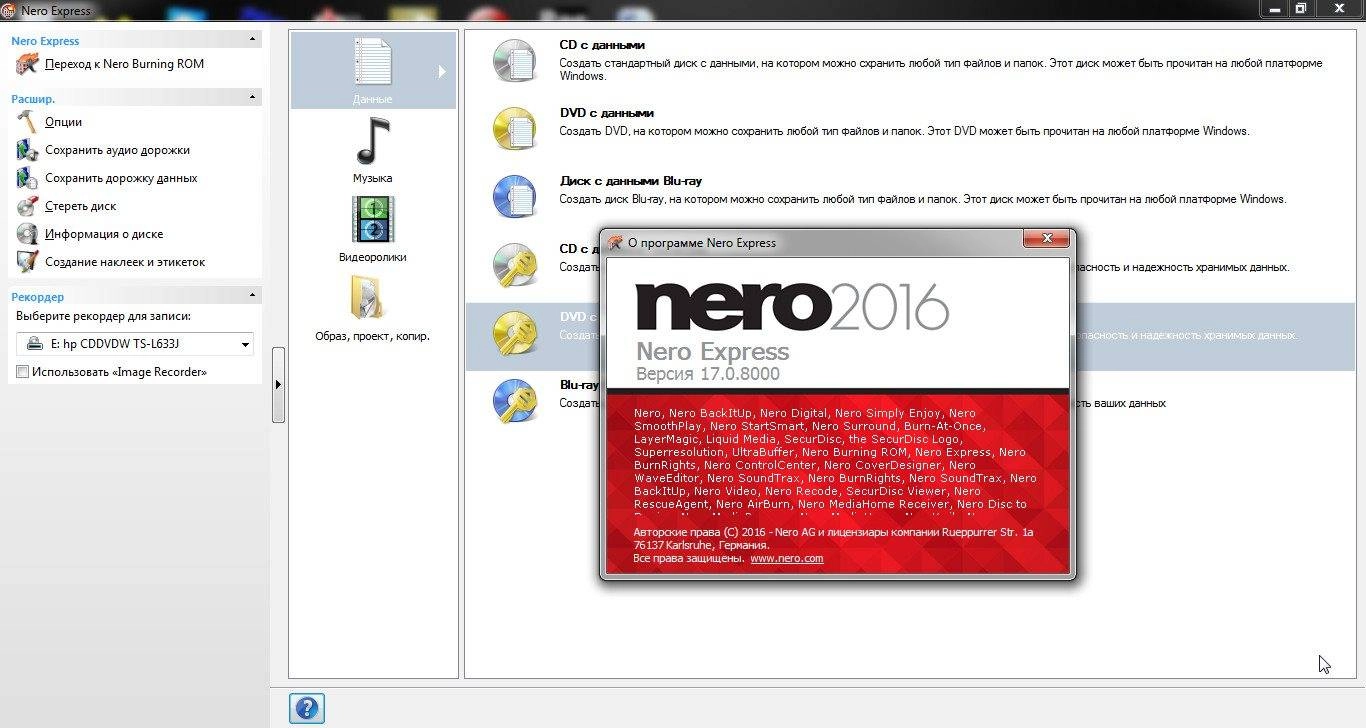Image resolution: width=1366 pixels, height=728 pixels.
Task: Select the Музыка note icon
Action: coord(372,141)
